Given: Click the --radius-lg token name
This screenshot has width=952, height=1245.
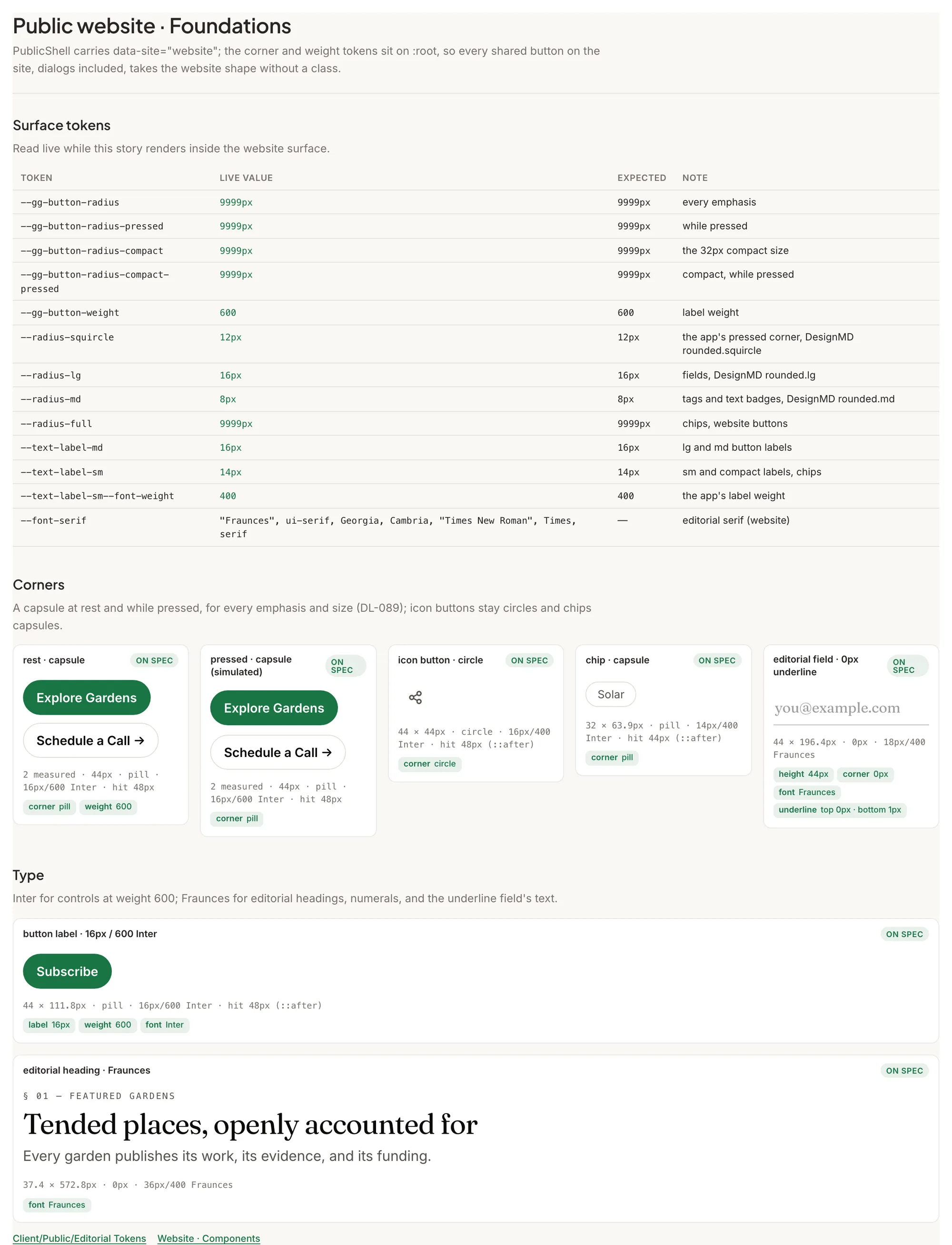Looking at the screenshot, I should pyautogui.click(x=50, y=375).
